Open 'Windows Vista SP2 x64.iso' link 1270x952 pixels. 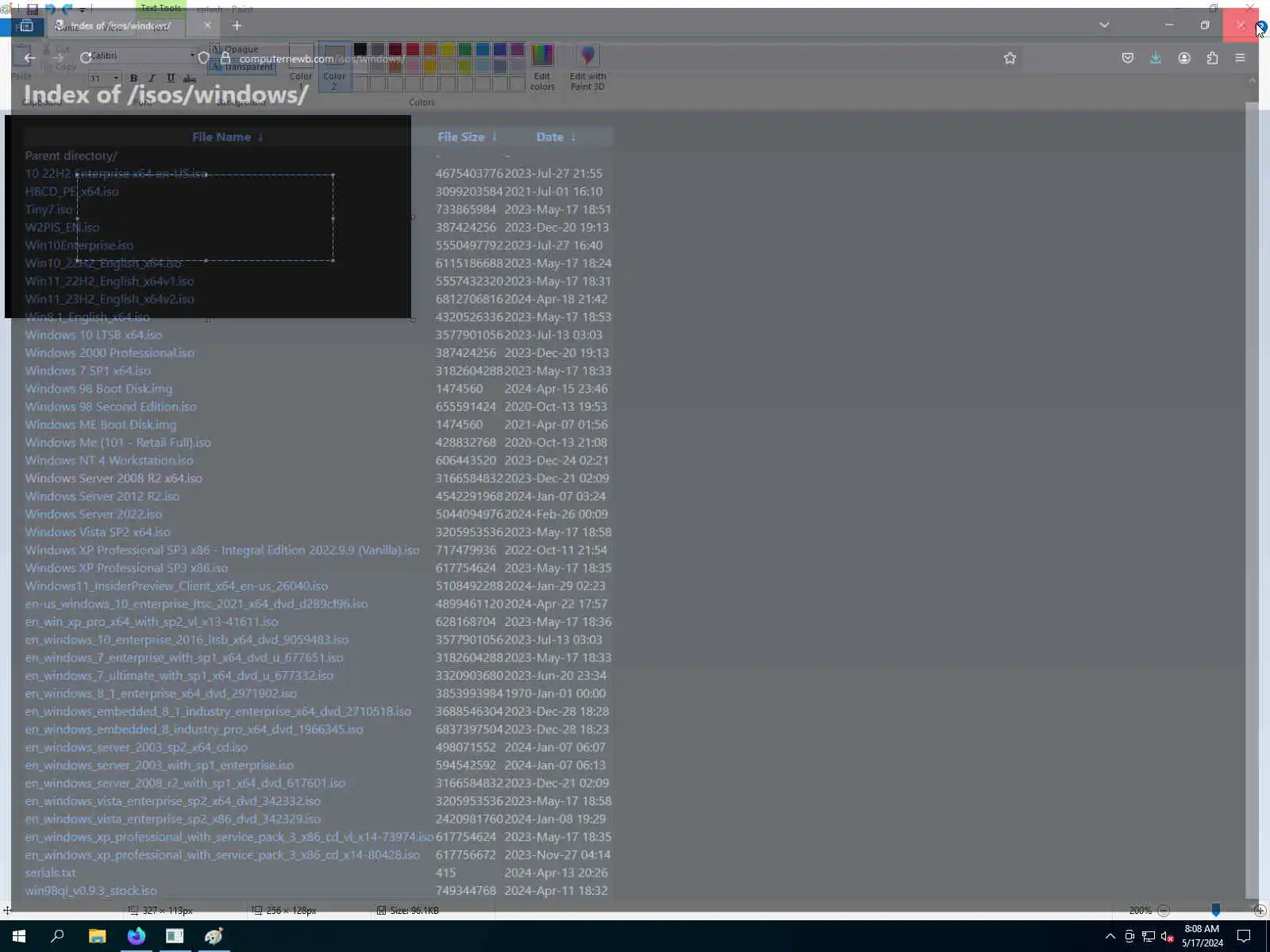tap(98, 532)
